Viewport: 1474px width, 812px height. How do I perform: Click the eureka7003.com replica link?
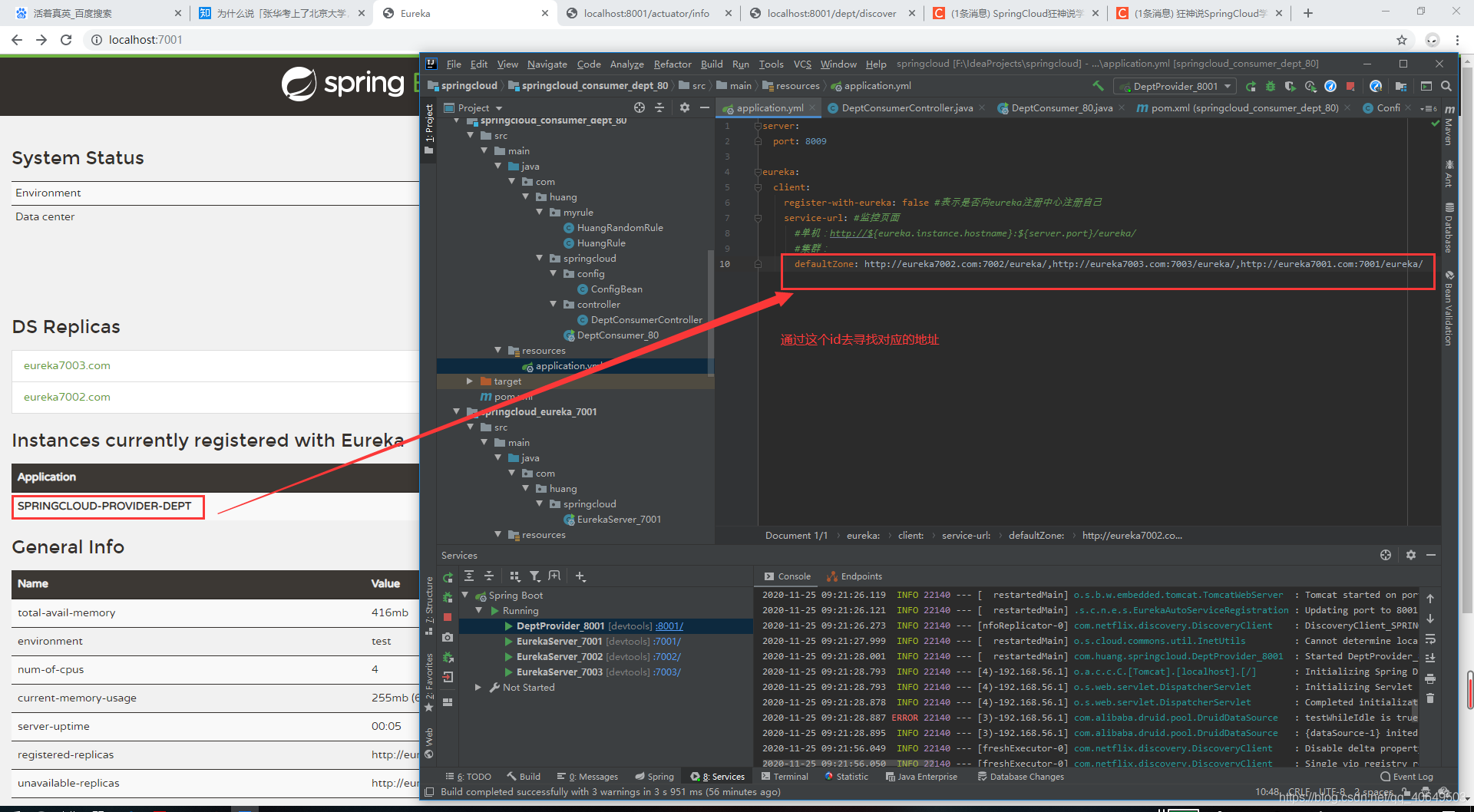pos(67,366)
